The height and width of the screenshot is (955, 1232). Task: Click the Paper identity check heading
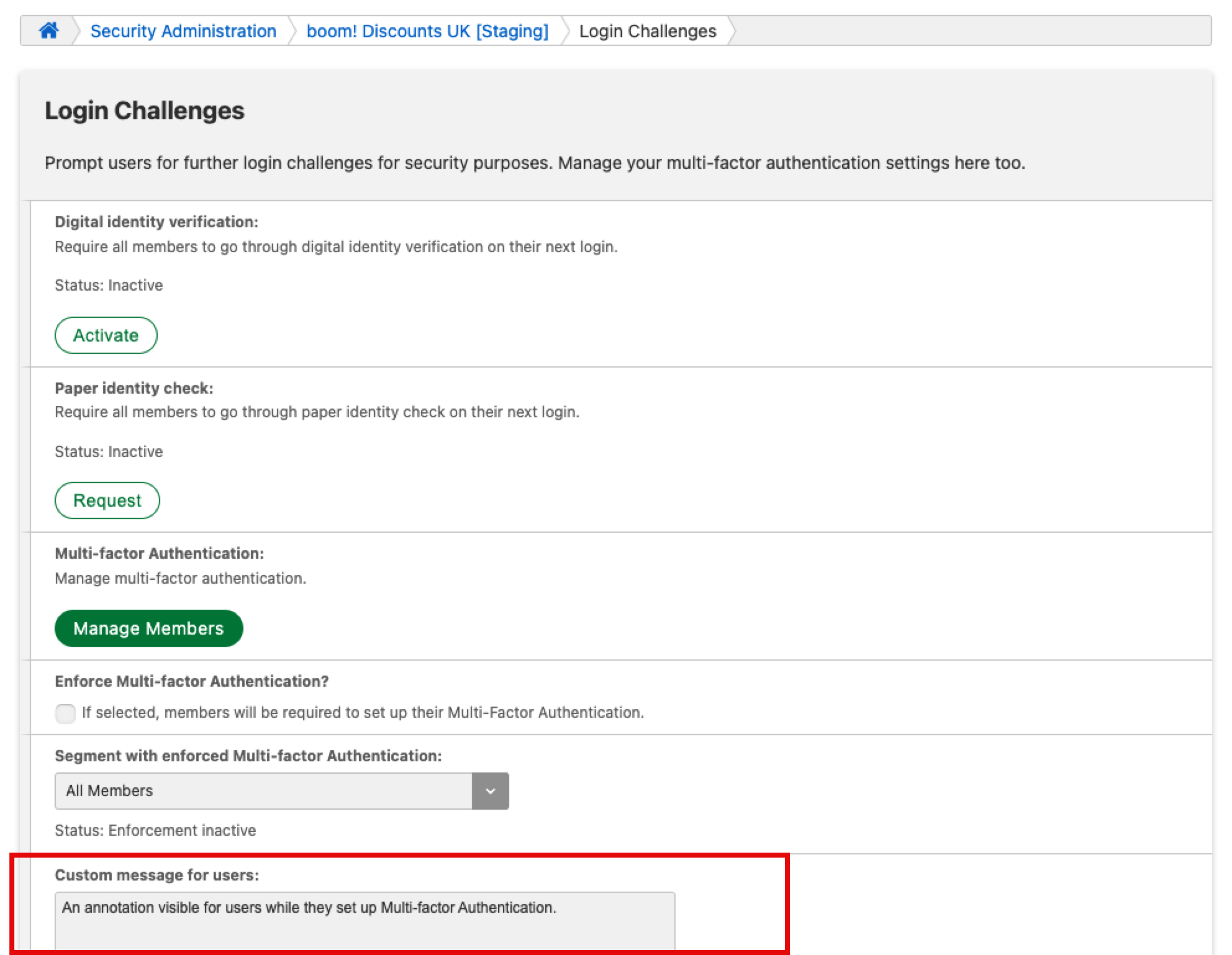pos(134,388)
